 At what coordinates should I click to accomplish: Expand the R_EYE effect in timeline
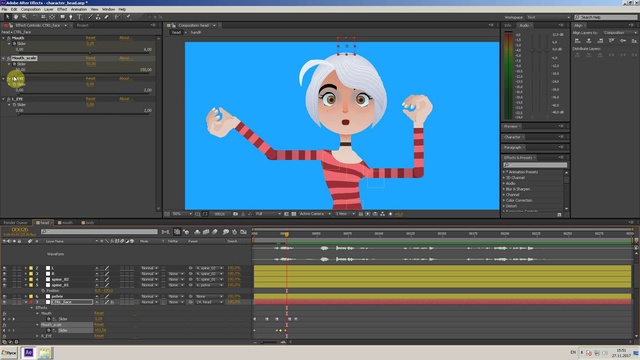tap(37, 336)
